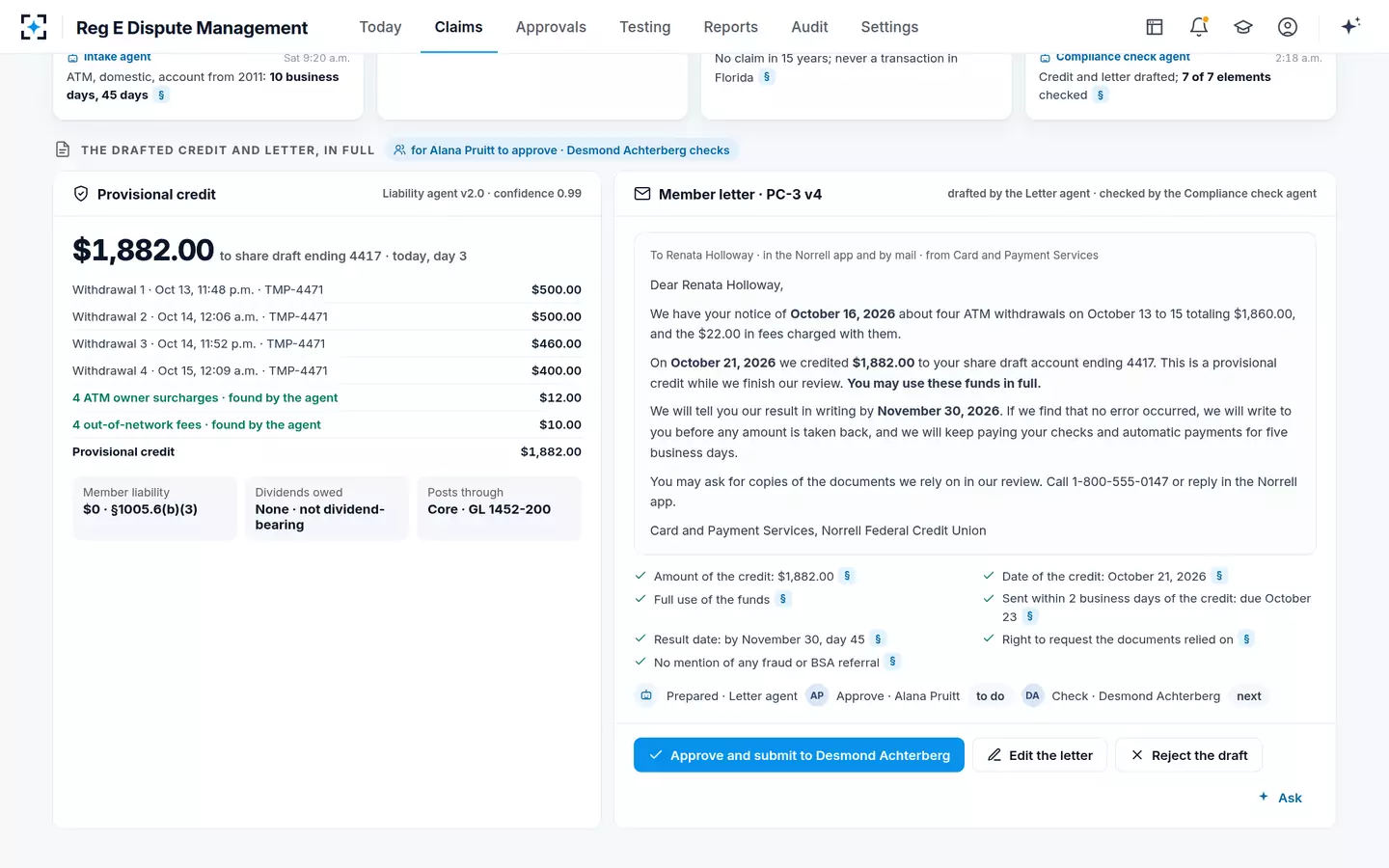The height and width of the screenshot is (868, 1389).
Task: Click the Member liability '$0 · §1005.6(b)(3)' card
Action: 154,508
